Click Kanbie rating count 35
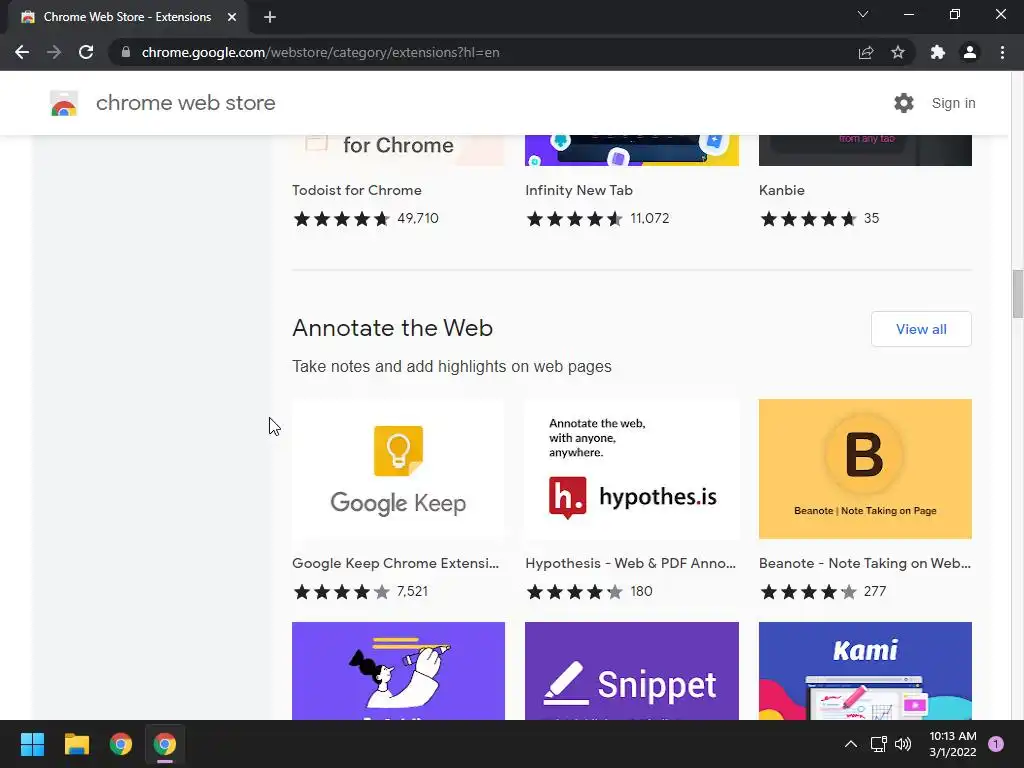 (871, 218)
